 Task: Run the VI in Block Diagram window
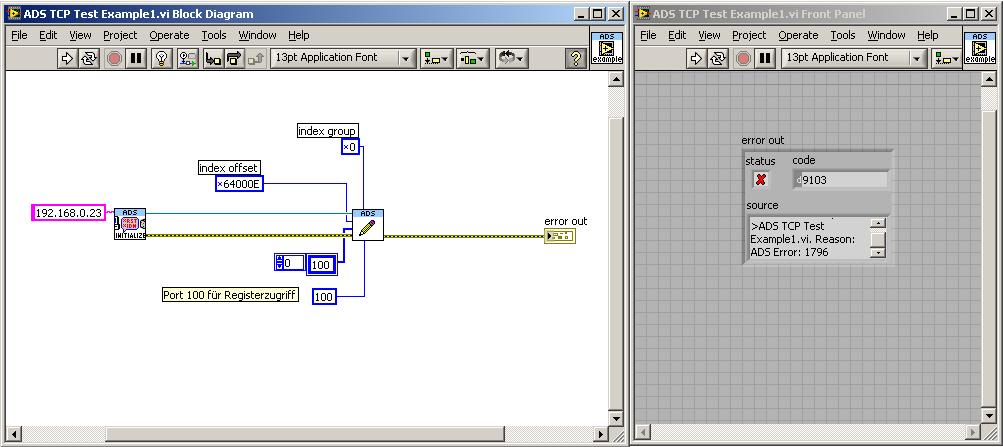[x=67, y=59]
